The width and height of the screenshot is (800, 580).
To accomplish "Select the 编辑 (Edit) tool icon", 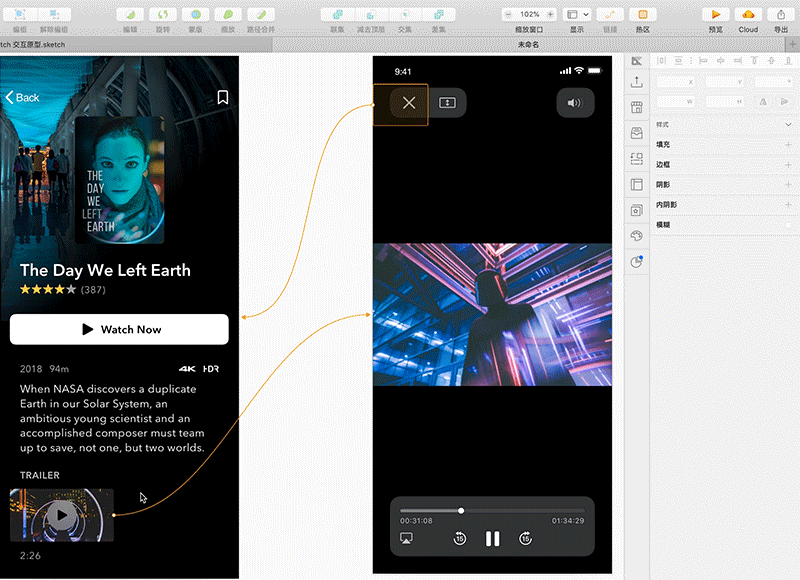I will (130, 14).
